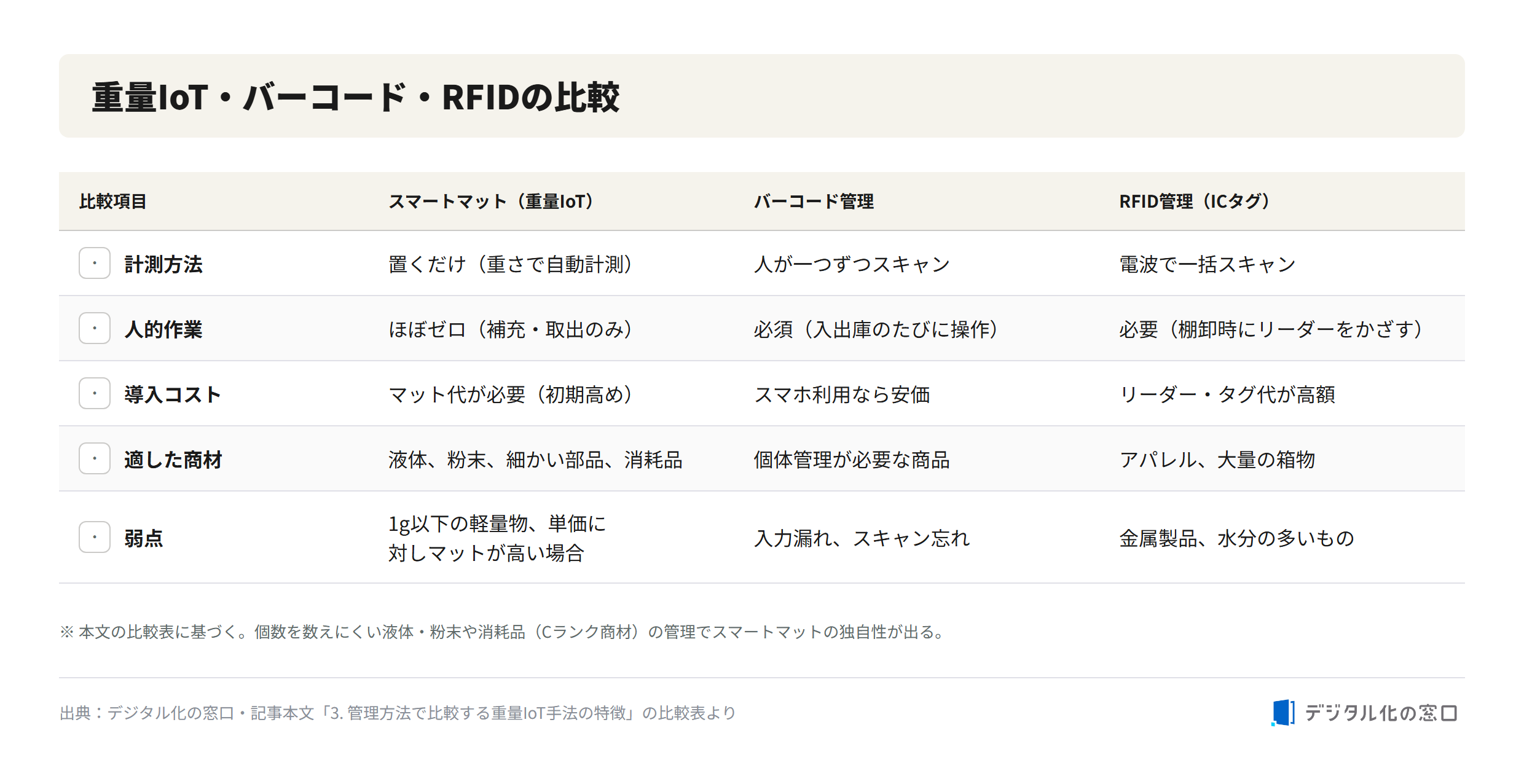Click the デジタル化の窓口 brand name text
The height and width of the screenshot is (784, 1524).
[x=1381, y=713]
